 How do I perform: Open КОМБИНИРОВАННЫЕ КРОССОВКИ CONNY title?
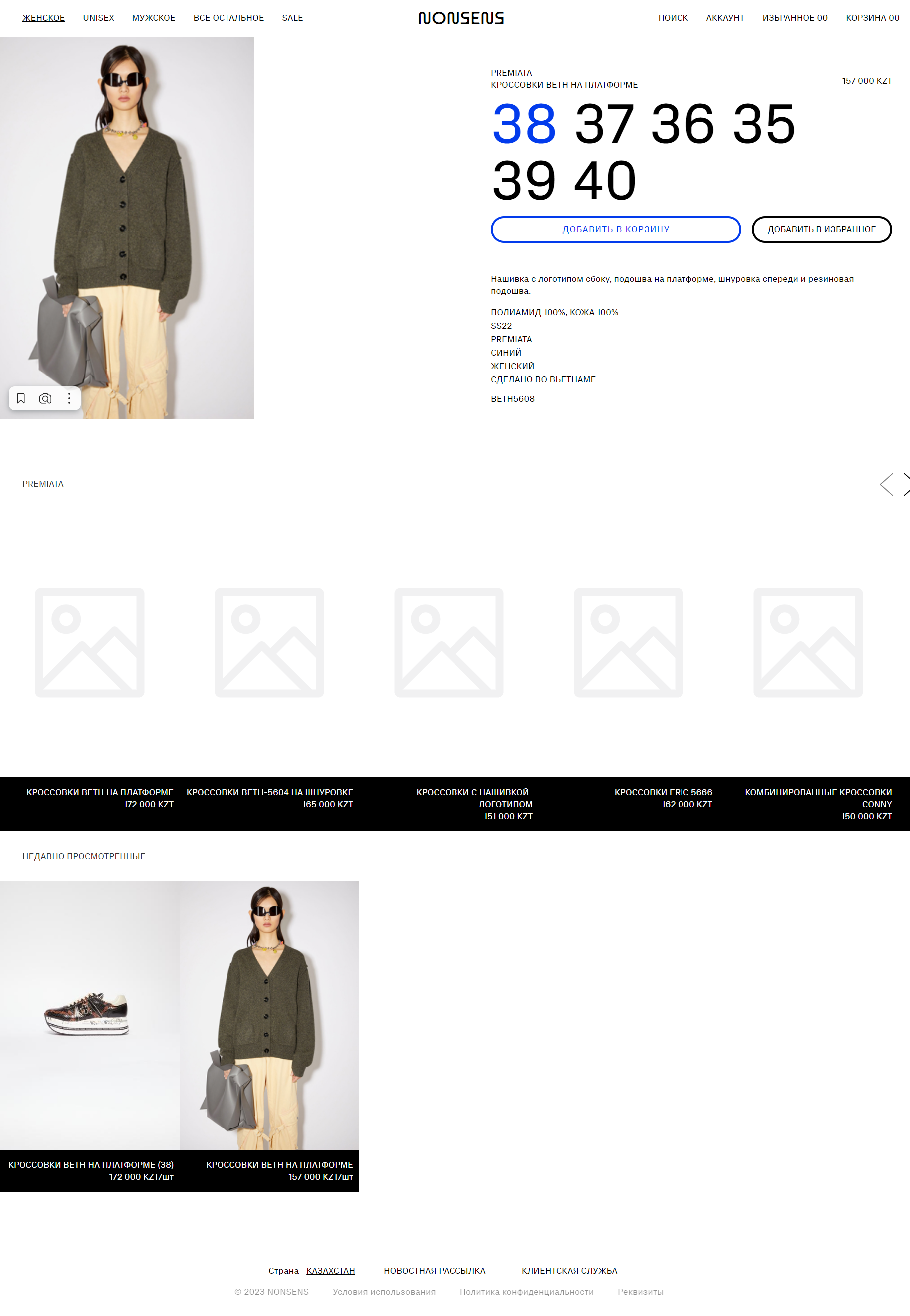(818, 798)
